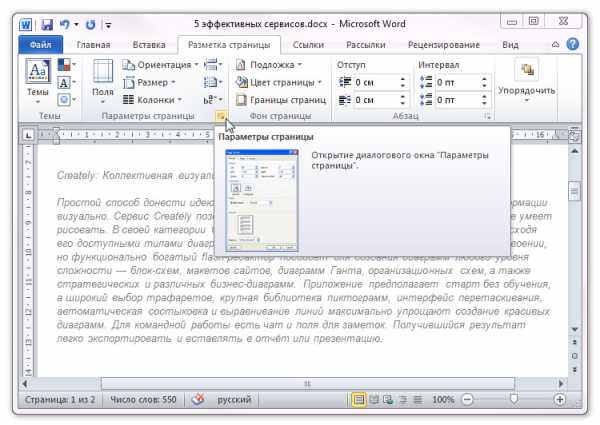Open the Упорядочить (Arrange) menu
The image size is (600, 425).
(526, 82)
